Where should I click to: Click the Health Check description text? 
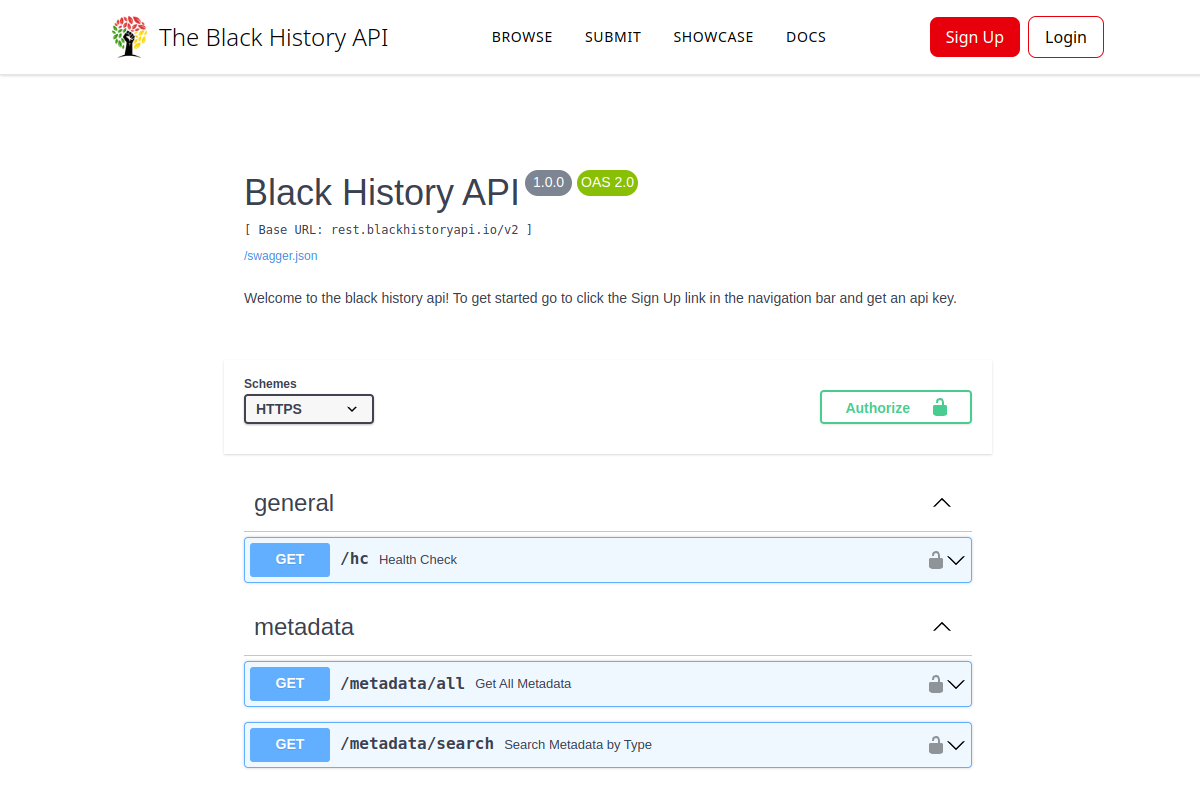pyautogui.click(x=418, y=560)
